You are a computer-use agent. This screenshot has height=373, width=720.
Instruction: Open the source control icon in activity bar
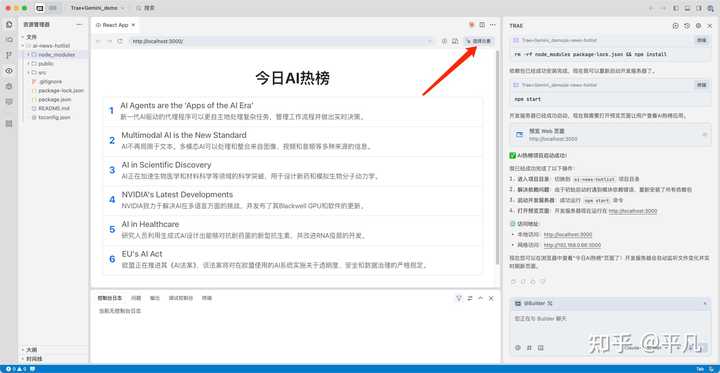[9, 55]
